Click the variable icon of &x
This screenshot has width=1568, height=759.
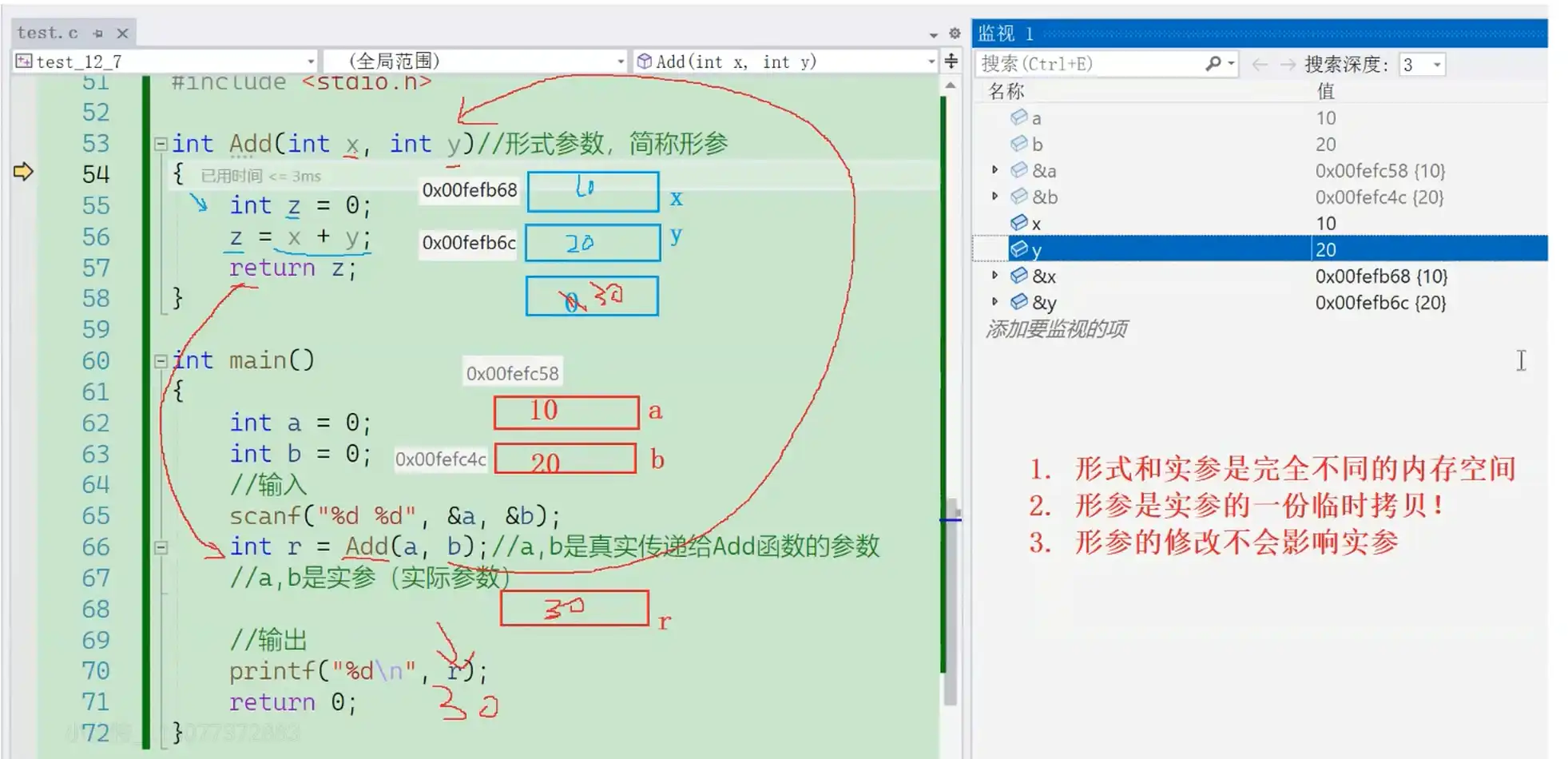point(1018,276)
